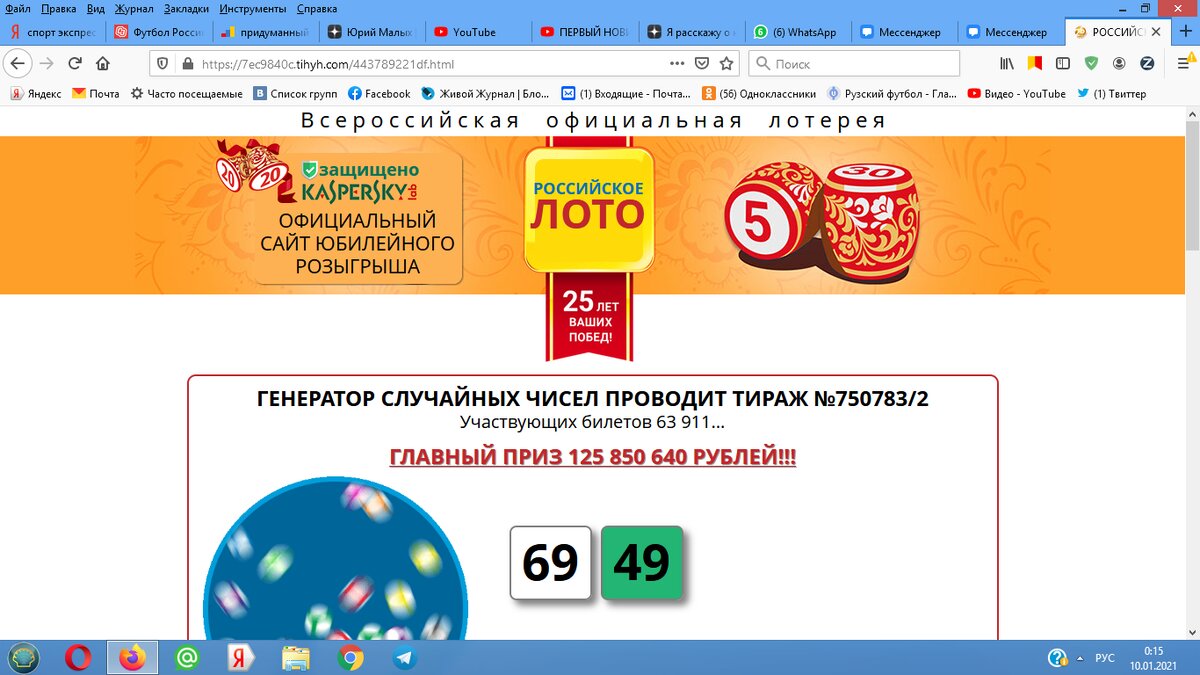Open Telegram from the taskbar
The image size is (1200, 675).
click(x=404, y=658)
